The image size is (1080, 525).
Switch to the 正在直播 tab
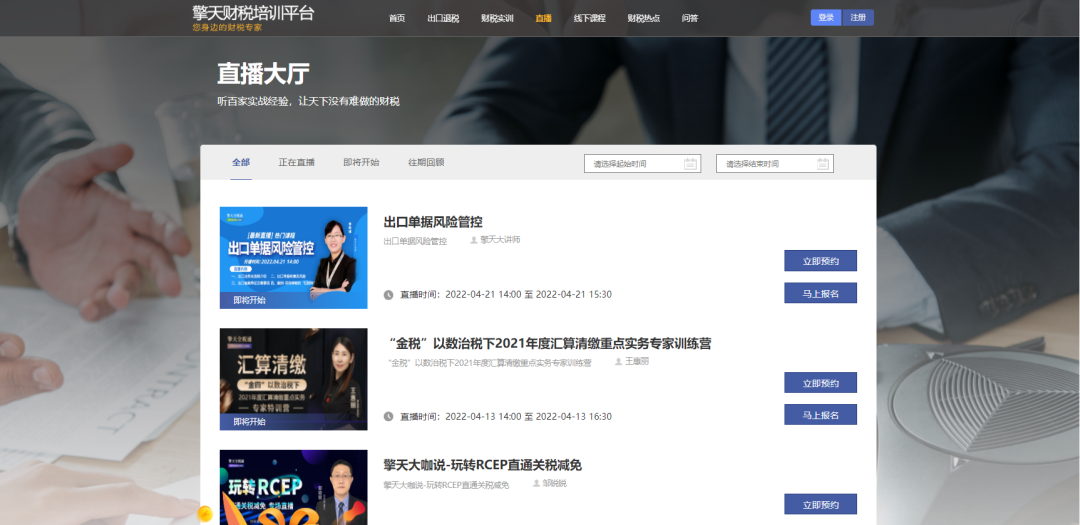click(x=297, y=163)
